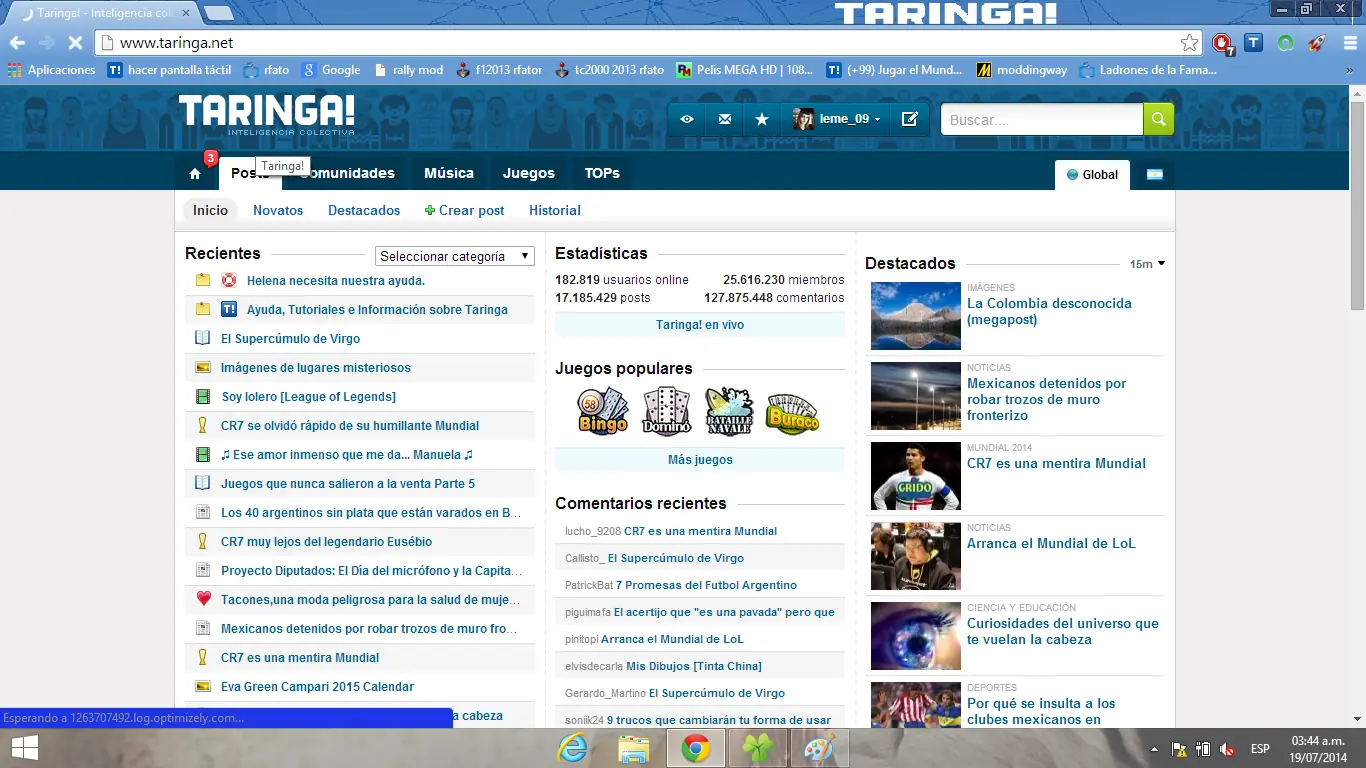Screen dimensions: 1366x768
Task: Switch to the Novatos sub-tab
Action: 278,210
